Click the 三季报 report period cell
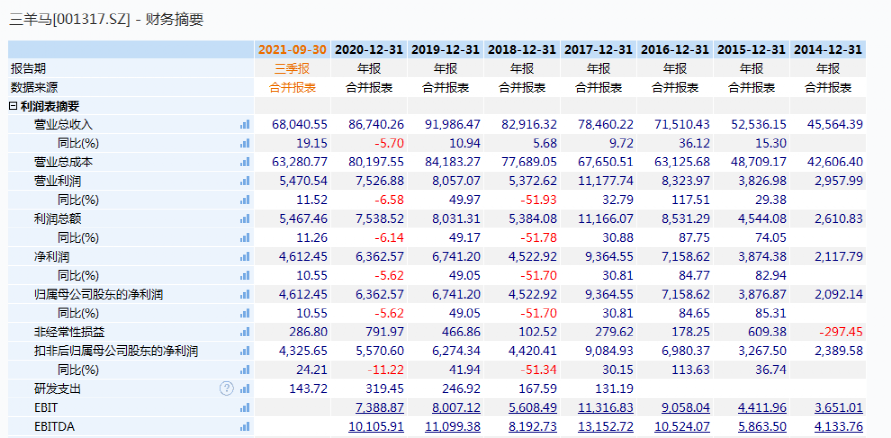 coord(293,68)
